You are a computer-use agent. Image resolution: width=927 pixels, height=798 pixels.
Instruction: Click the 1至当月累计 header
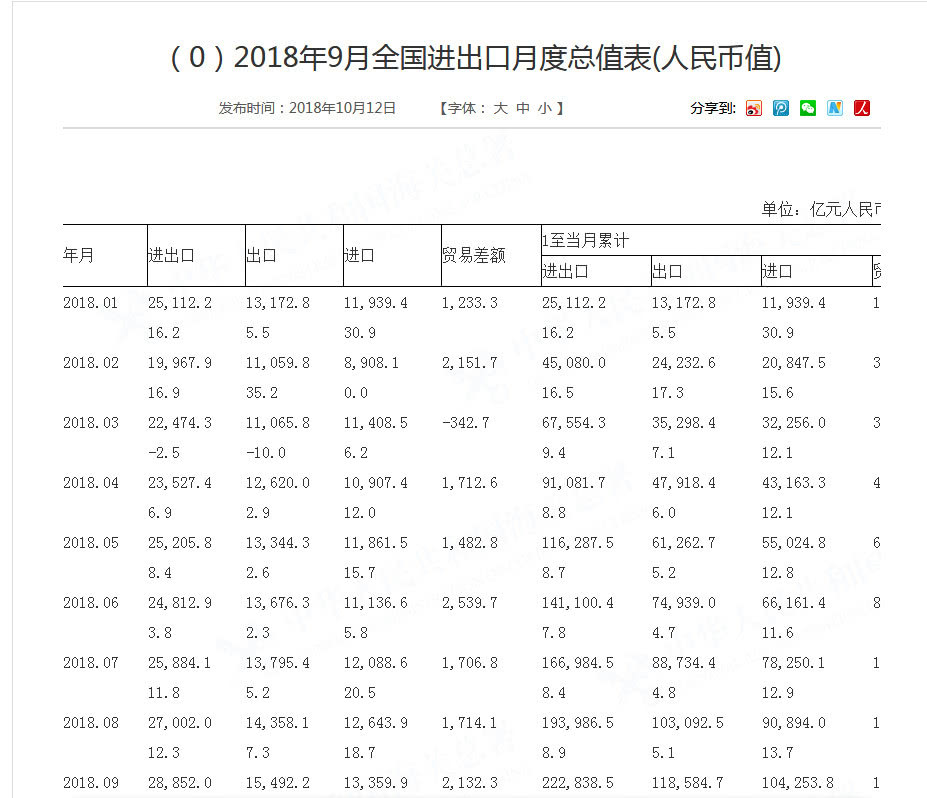tap(585, 241)
